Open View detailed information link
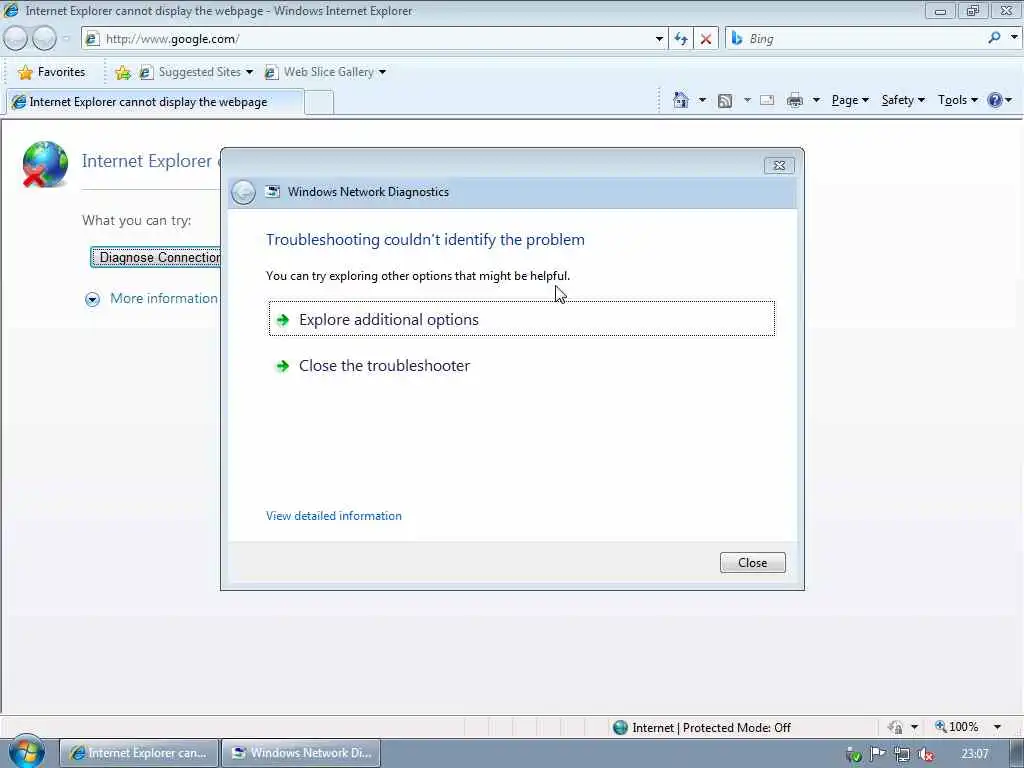This screenshot has height=768, width=1024. point(334,516)
